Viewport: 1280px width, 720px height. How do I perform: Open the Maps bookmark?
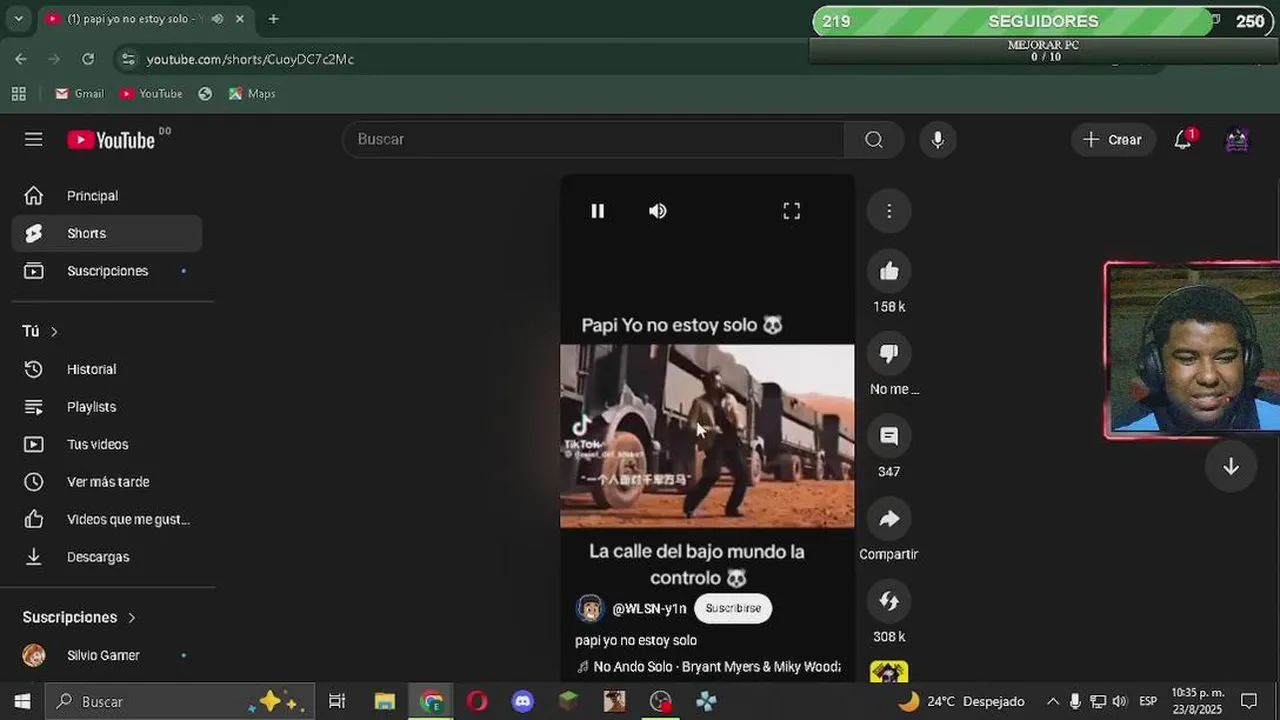pyautogui.click(x=252, y=93)
